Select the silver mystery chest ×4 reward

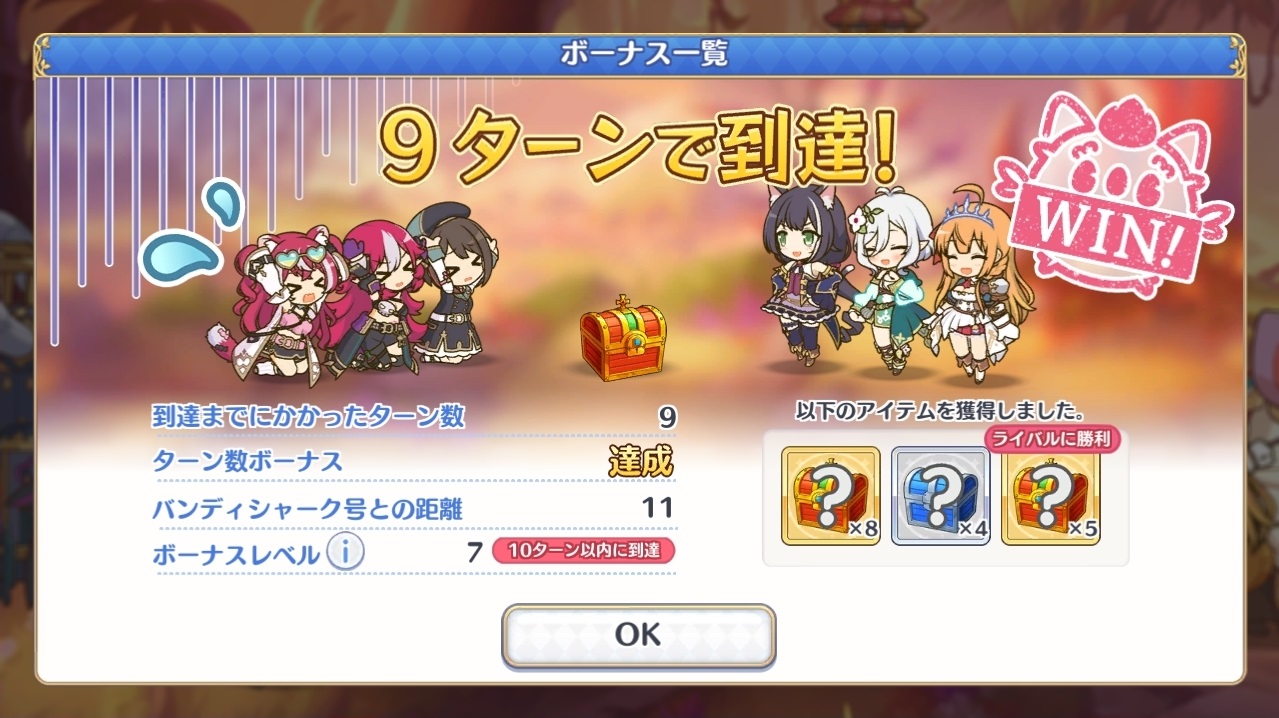click(x=940, y=495)
